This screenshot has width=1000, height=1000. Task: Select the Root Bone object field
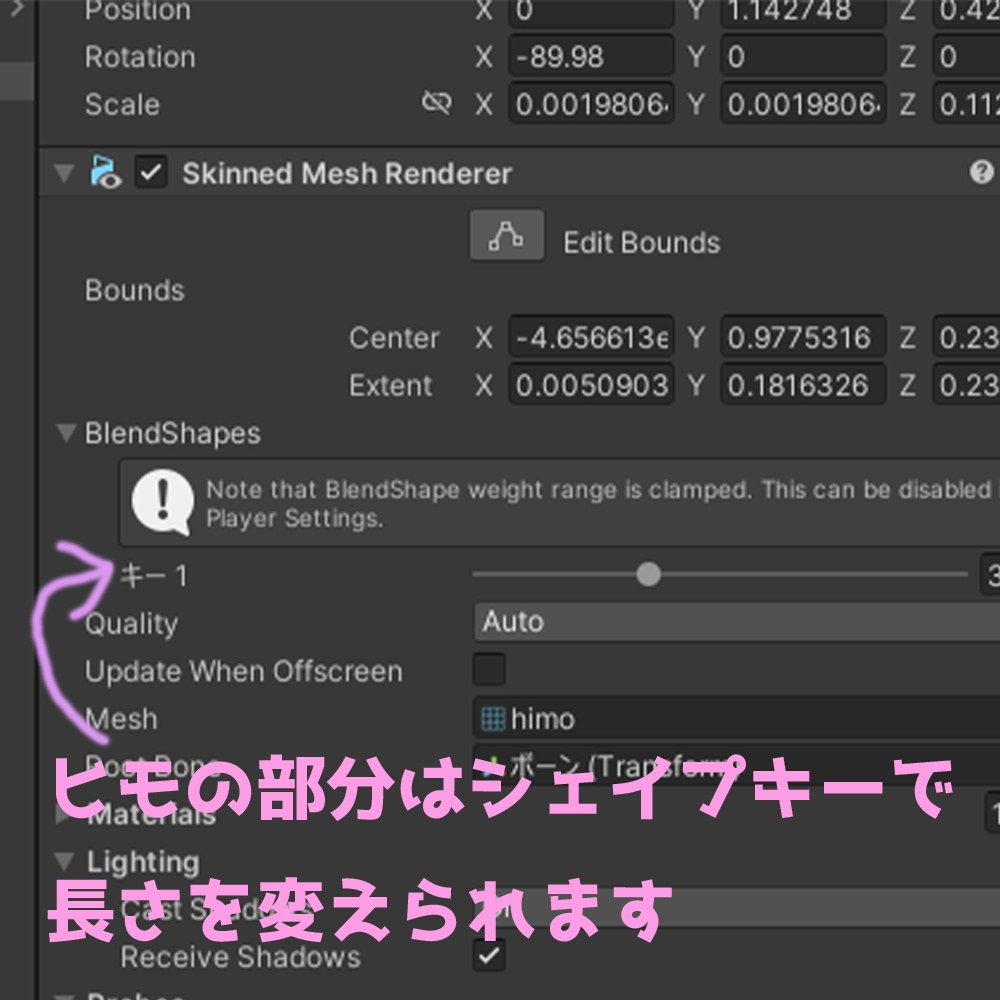coord(700,765)
